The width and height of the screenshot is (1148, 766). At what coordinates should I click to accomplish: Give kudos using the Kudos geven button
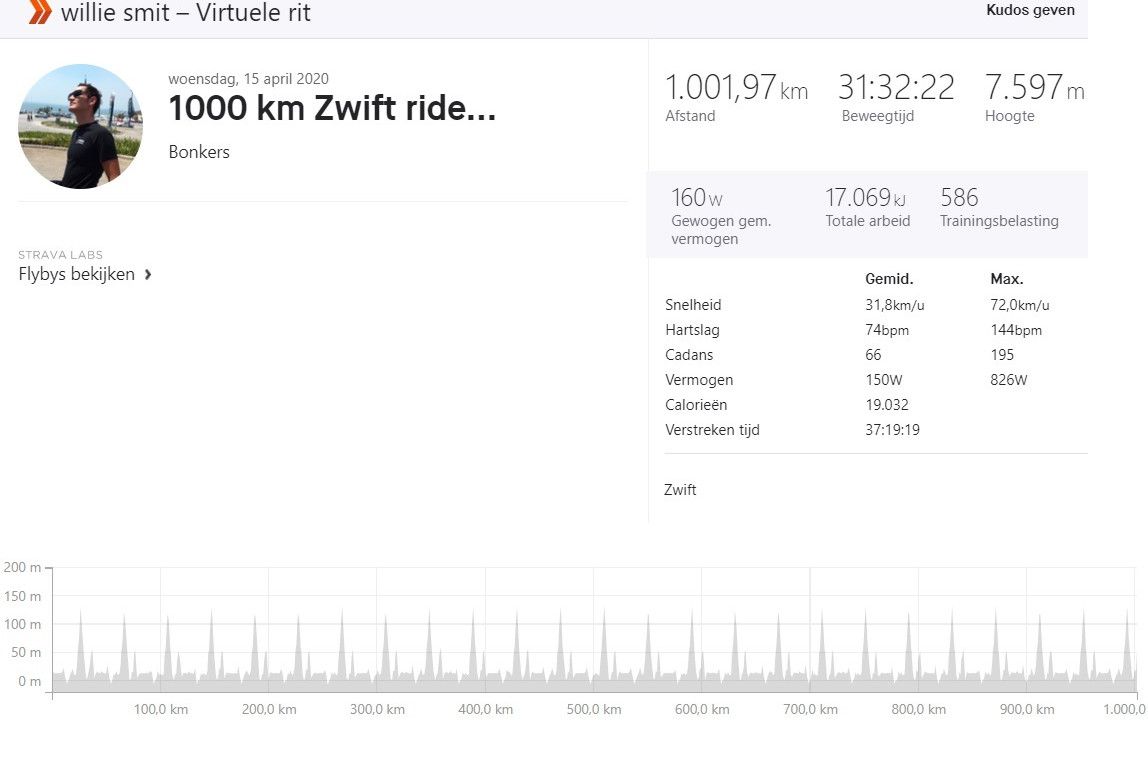(1030, 10)
